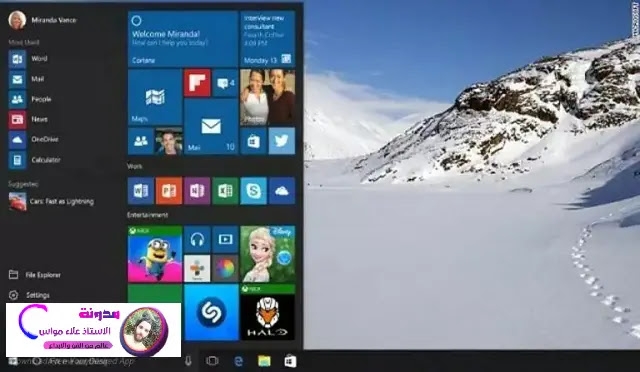This screenshot has width=640, height=372.
Task: Open the Word tile in Work group
Action: point(141,191)
